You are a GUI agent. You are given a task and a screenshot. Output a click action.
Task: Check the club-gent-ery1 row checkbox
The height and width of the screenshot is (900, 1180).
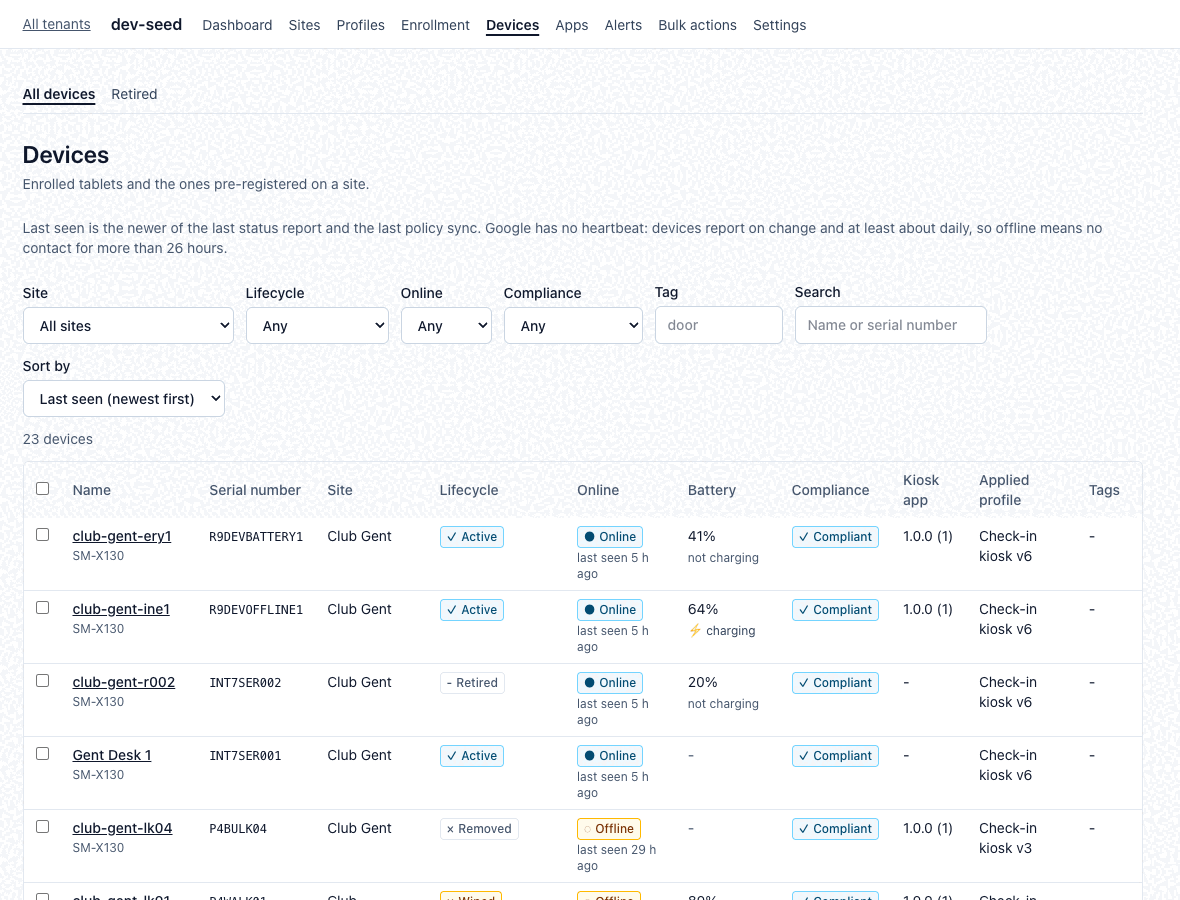coord(43,534)
